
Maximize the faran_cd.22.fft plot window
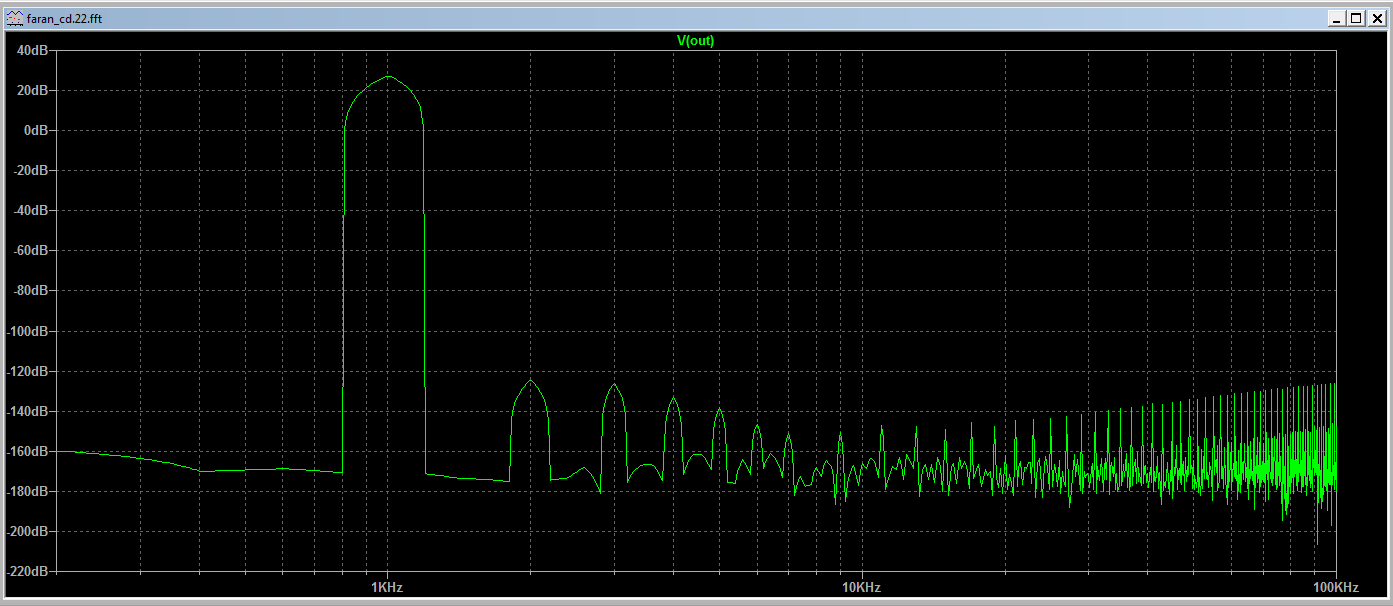(1356, 18)
